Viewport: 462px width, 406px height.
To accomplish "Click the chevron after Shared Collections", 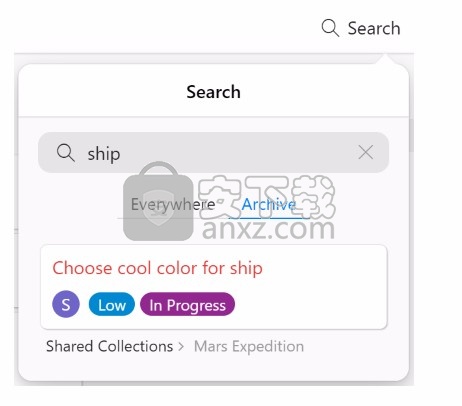I will point(181,347).
